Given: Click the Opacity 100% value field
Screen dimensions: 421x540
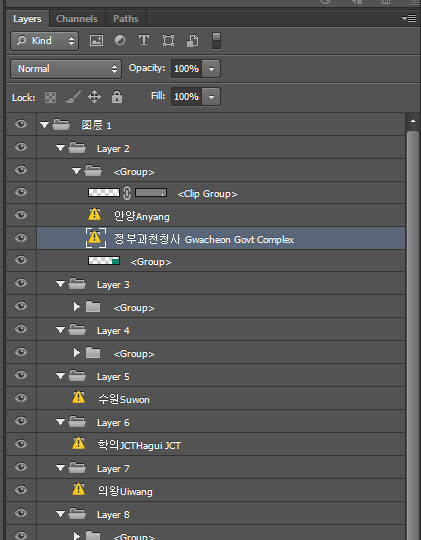Looking at the screenshot, I should tap(186, 69).
